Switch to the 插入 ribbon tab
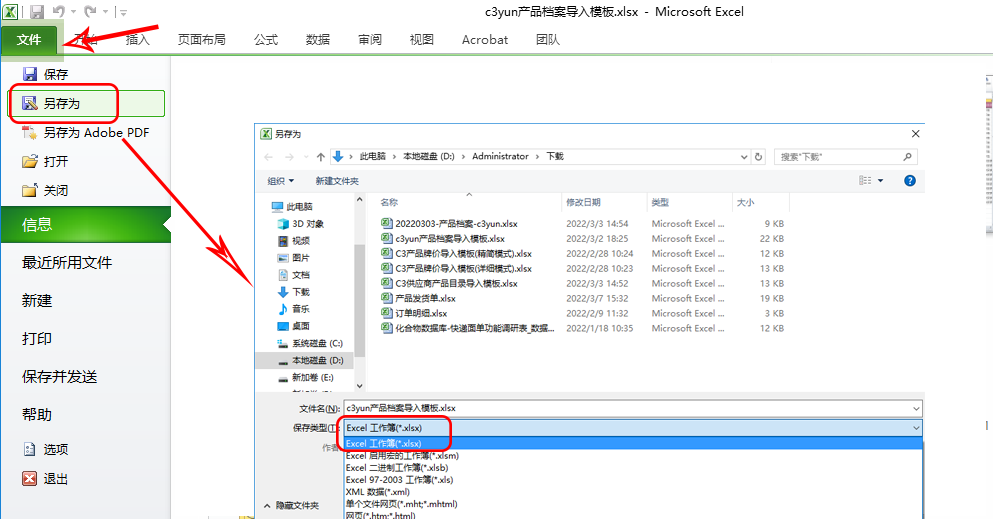 coord(137,40)
